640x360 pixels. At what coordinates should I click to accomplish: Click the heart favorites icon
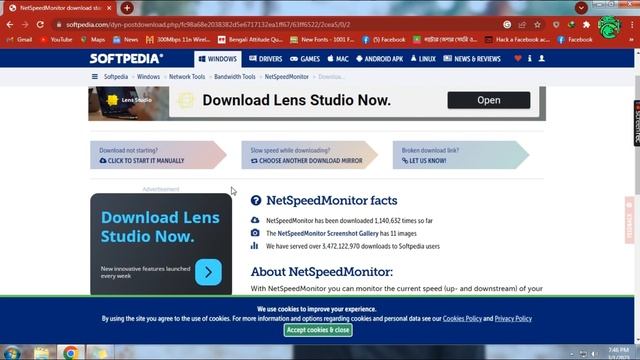point(518,59)
